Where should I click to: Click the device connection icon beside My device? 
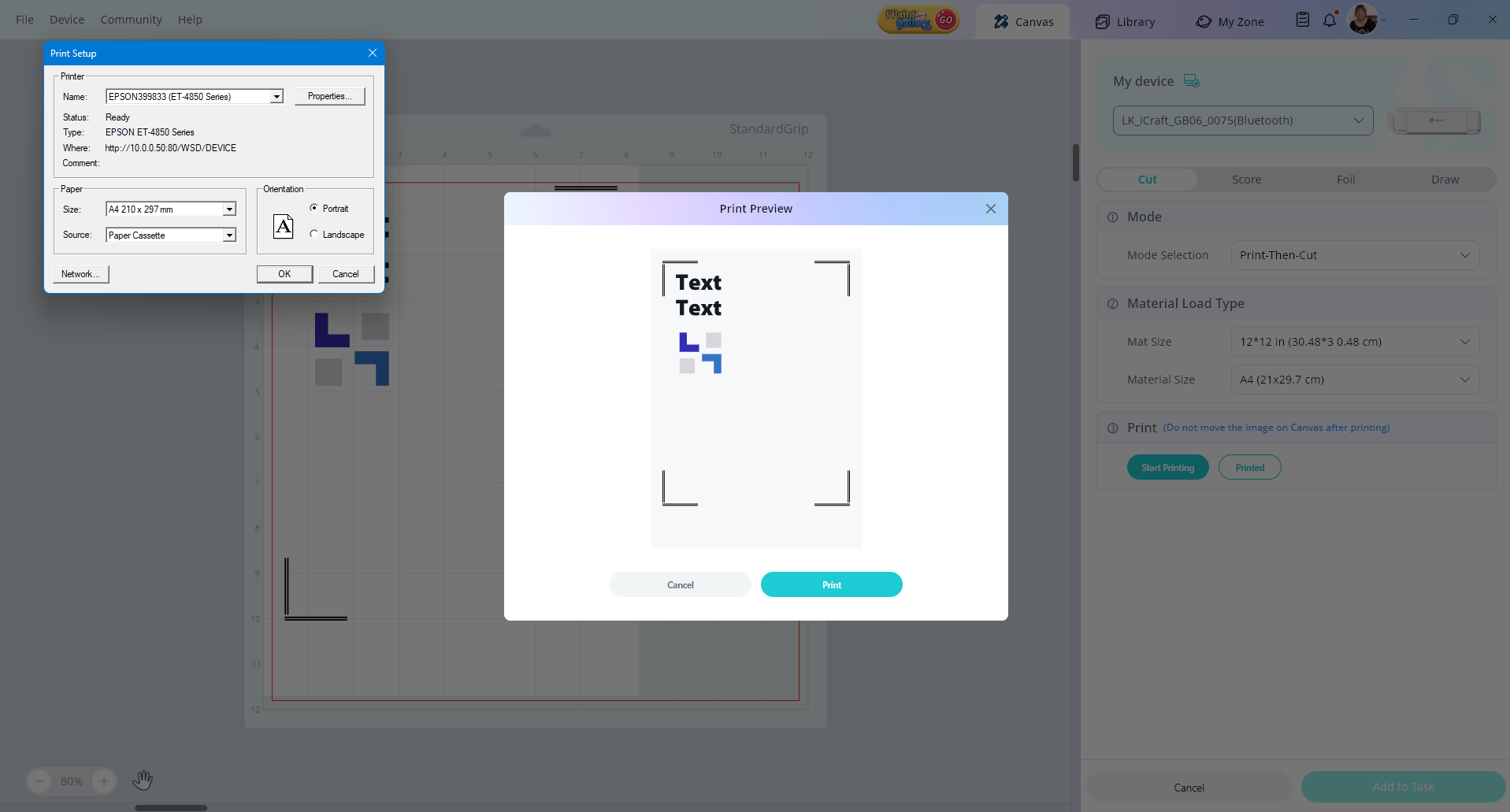pyautogui.click(x=1192, y=81)
